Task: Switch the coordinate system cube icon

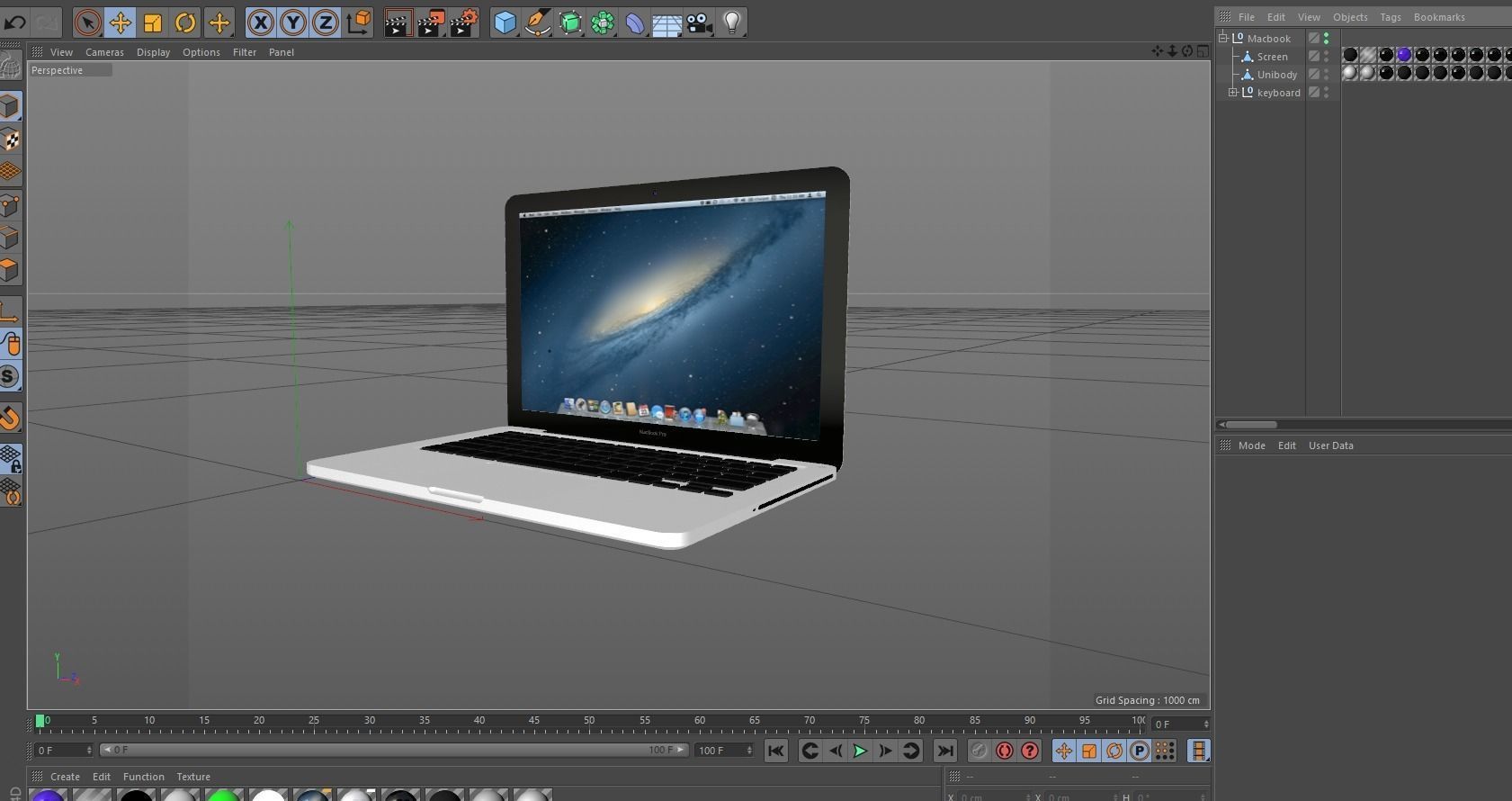Action: pyautogui.click(x=358, y=22)
